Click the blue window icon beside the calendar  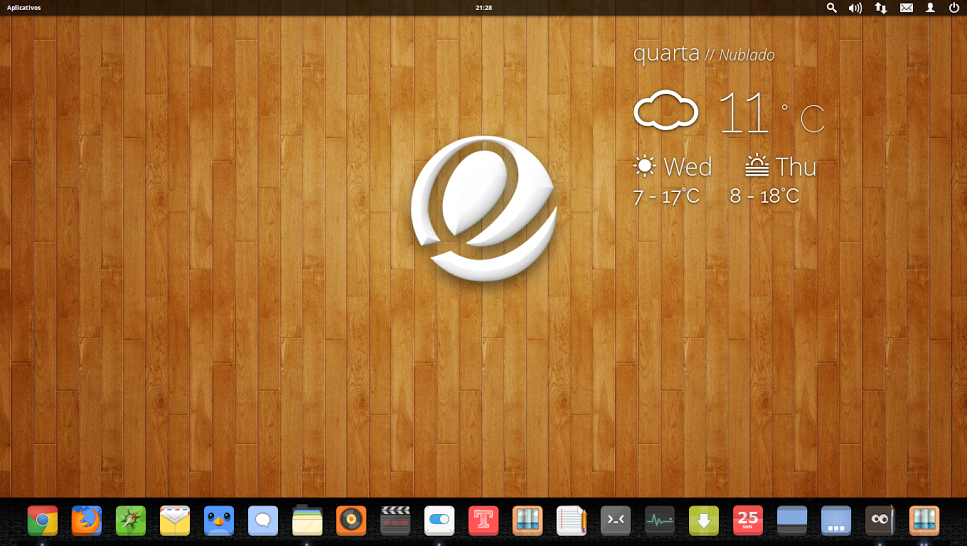pyautogui.click(x=792, y=520)
